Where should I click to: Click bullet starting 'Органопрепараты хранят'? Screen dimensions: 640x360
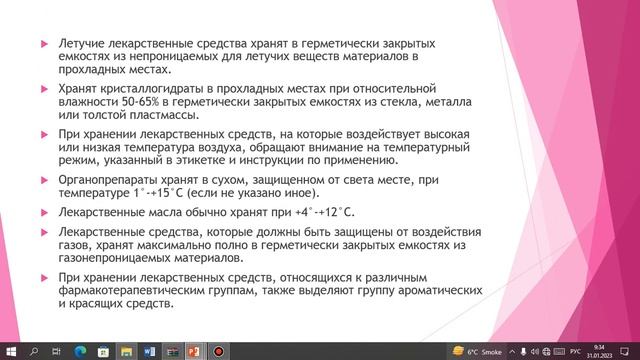click(248, 186)
